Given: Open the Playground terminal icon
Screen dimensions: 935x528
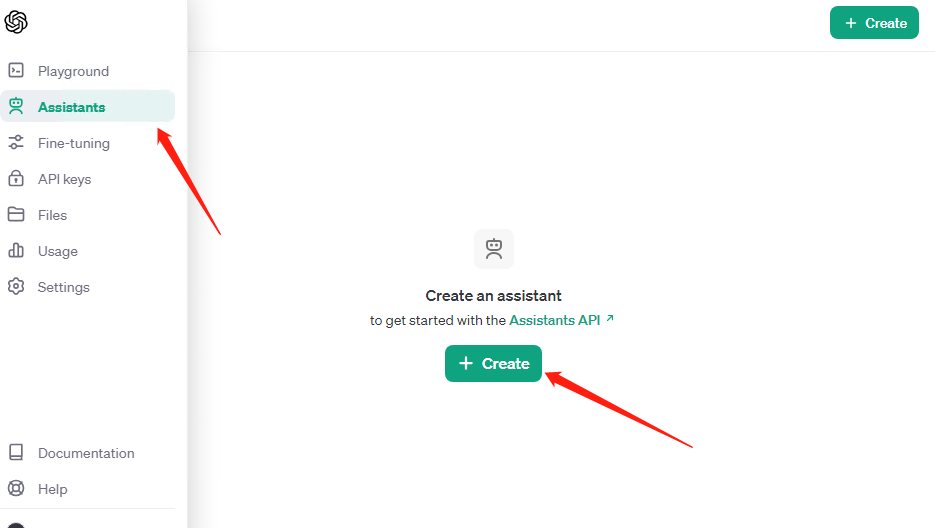Looking at the screenshot, I should tap(16, 70).
